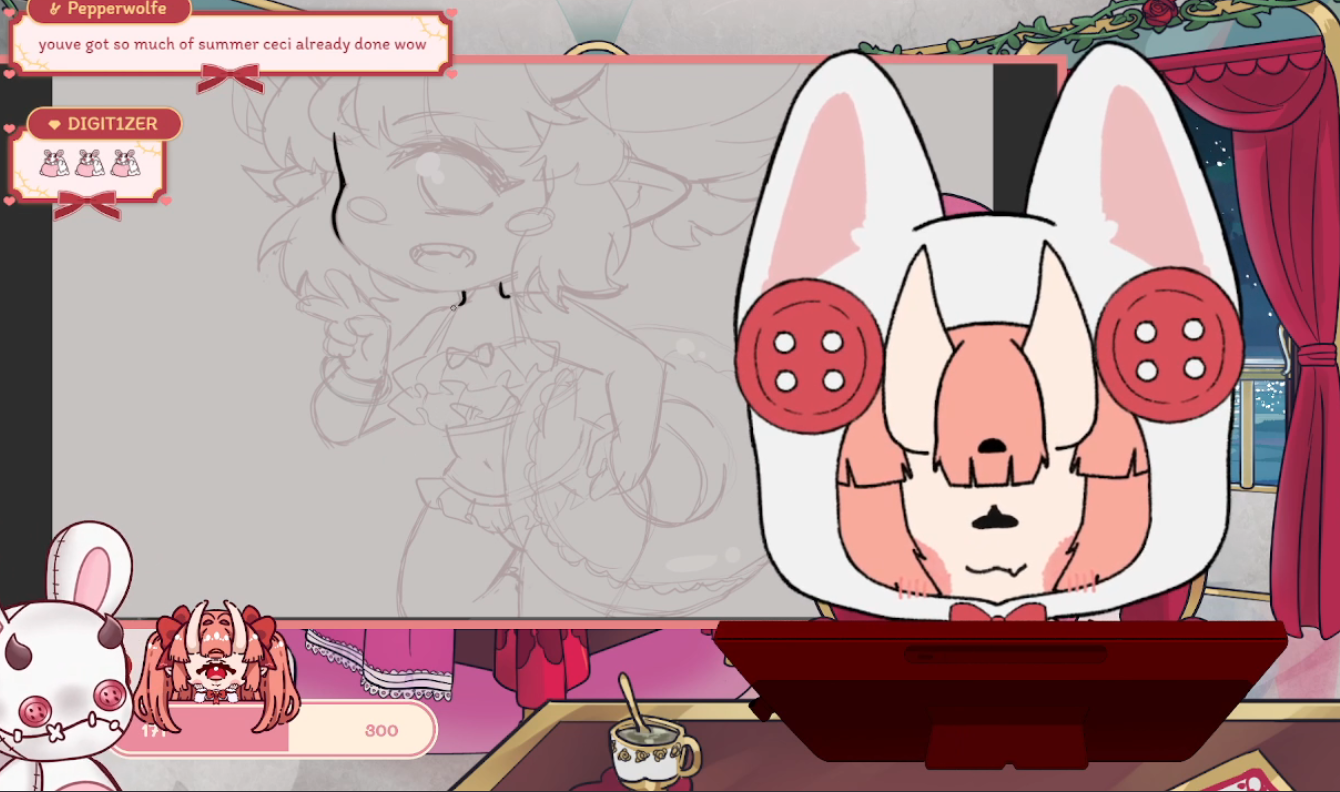The image size is (1340, 792).
Task: Click the 300 goal number on progress bar
Action: point(381,730)
